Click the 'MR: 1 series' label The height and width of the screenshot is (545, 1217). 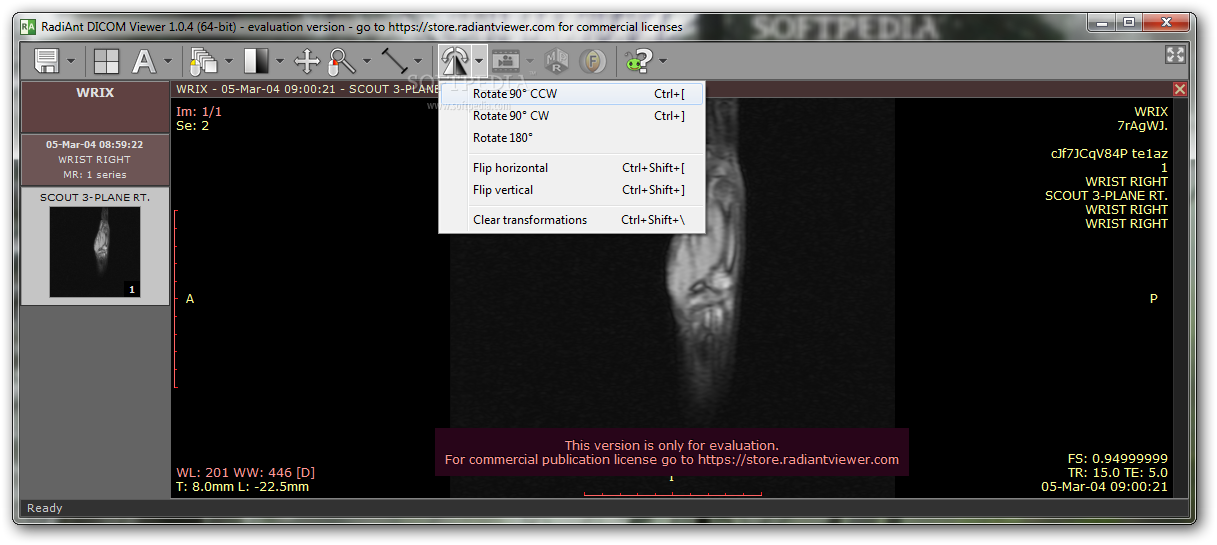point(95,175)
